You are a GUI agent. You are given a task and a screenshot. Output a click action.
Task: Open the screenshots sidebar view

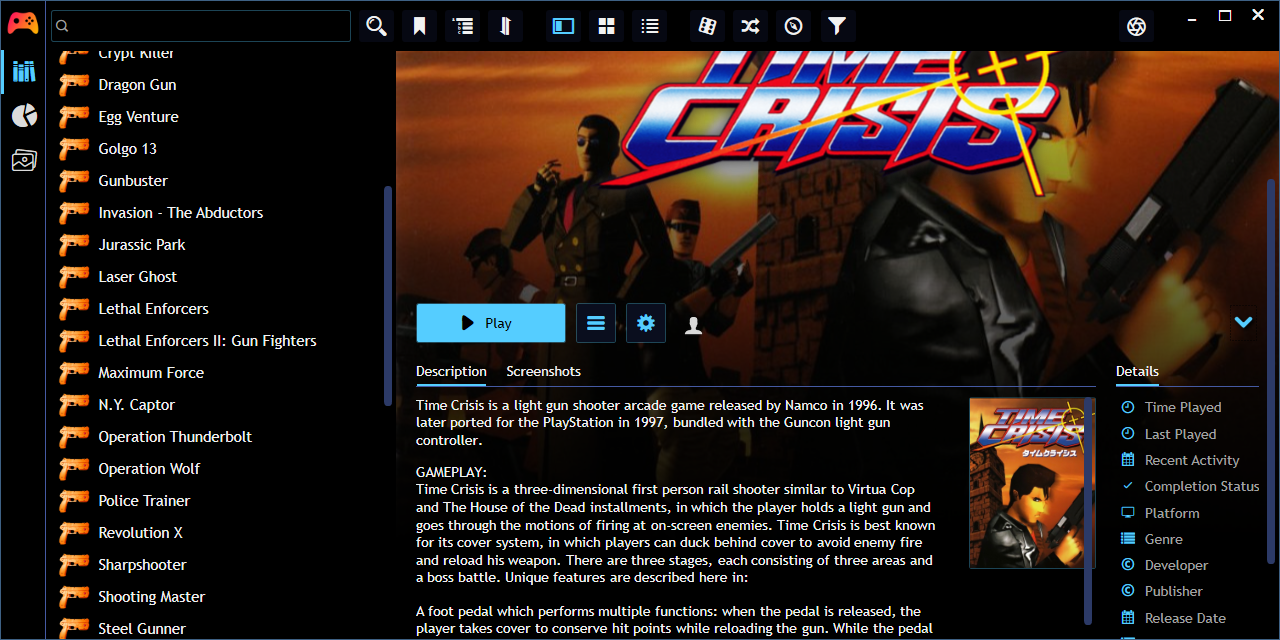click(x=24, y=160)
